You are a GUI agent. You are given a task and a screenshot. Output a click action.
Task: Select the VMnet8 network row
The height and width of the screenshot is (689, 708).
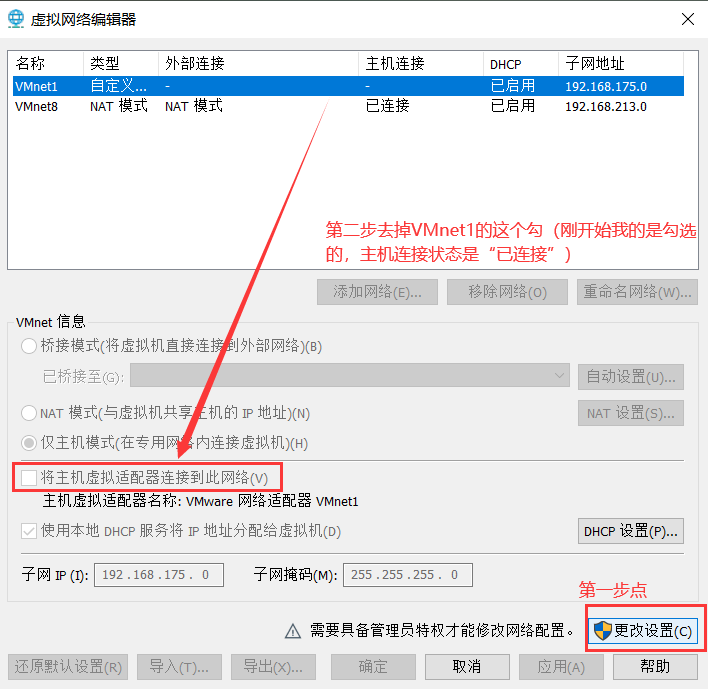pos(348,107)
